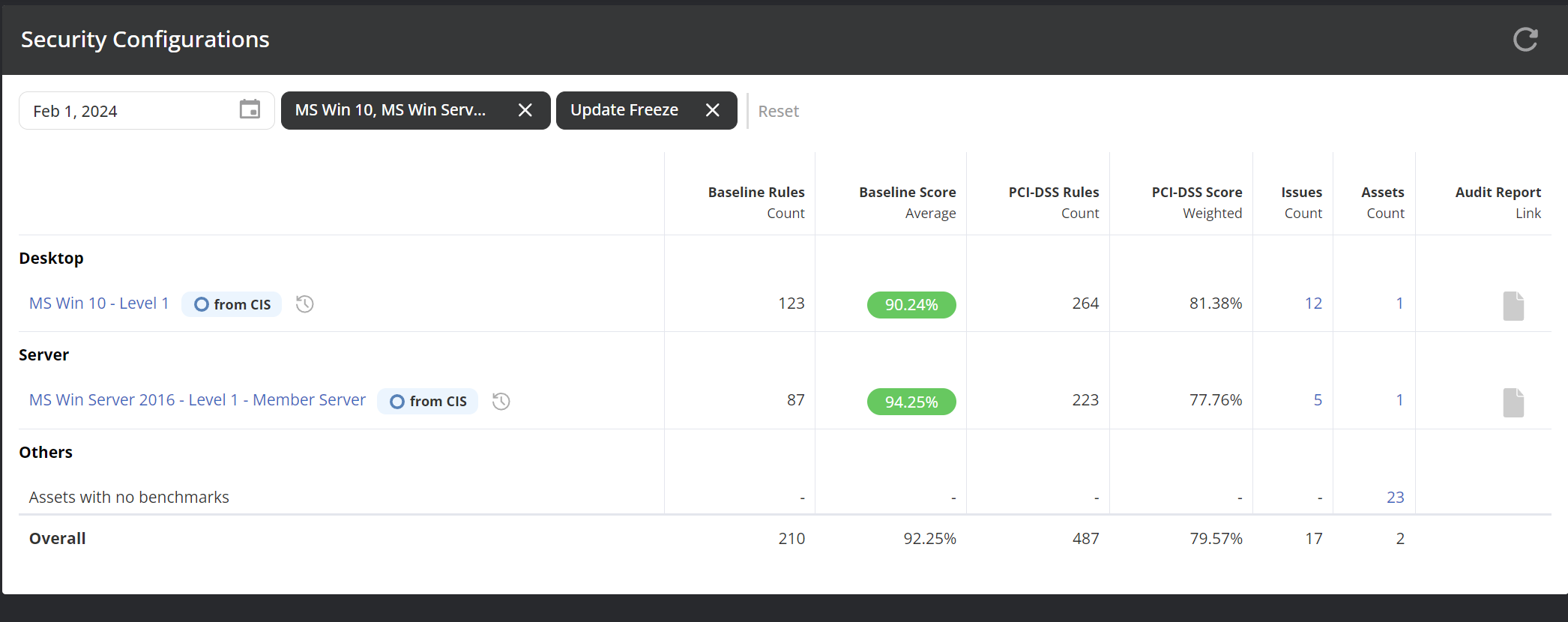
Task: View history for MS Win Server 2016
Action: coord(501,402)
